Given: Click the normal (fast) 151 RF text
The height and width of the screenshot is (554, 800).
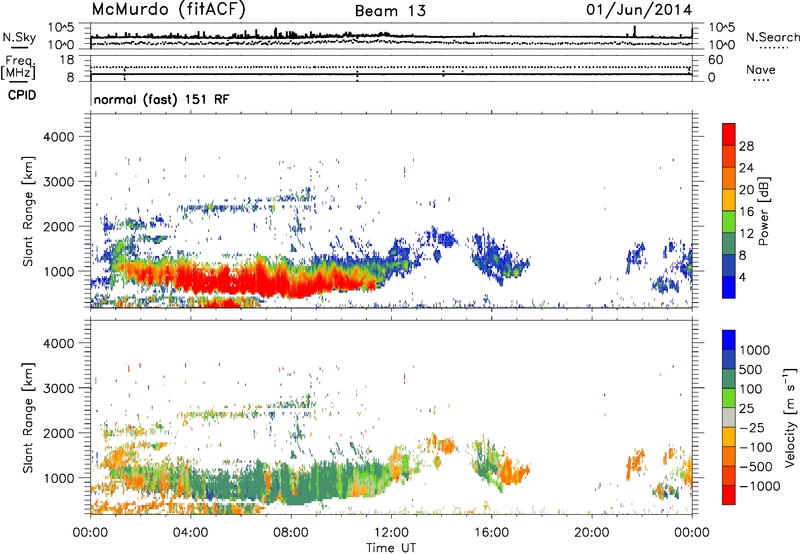Looking at the screenshot, I should tap(162, 99).
